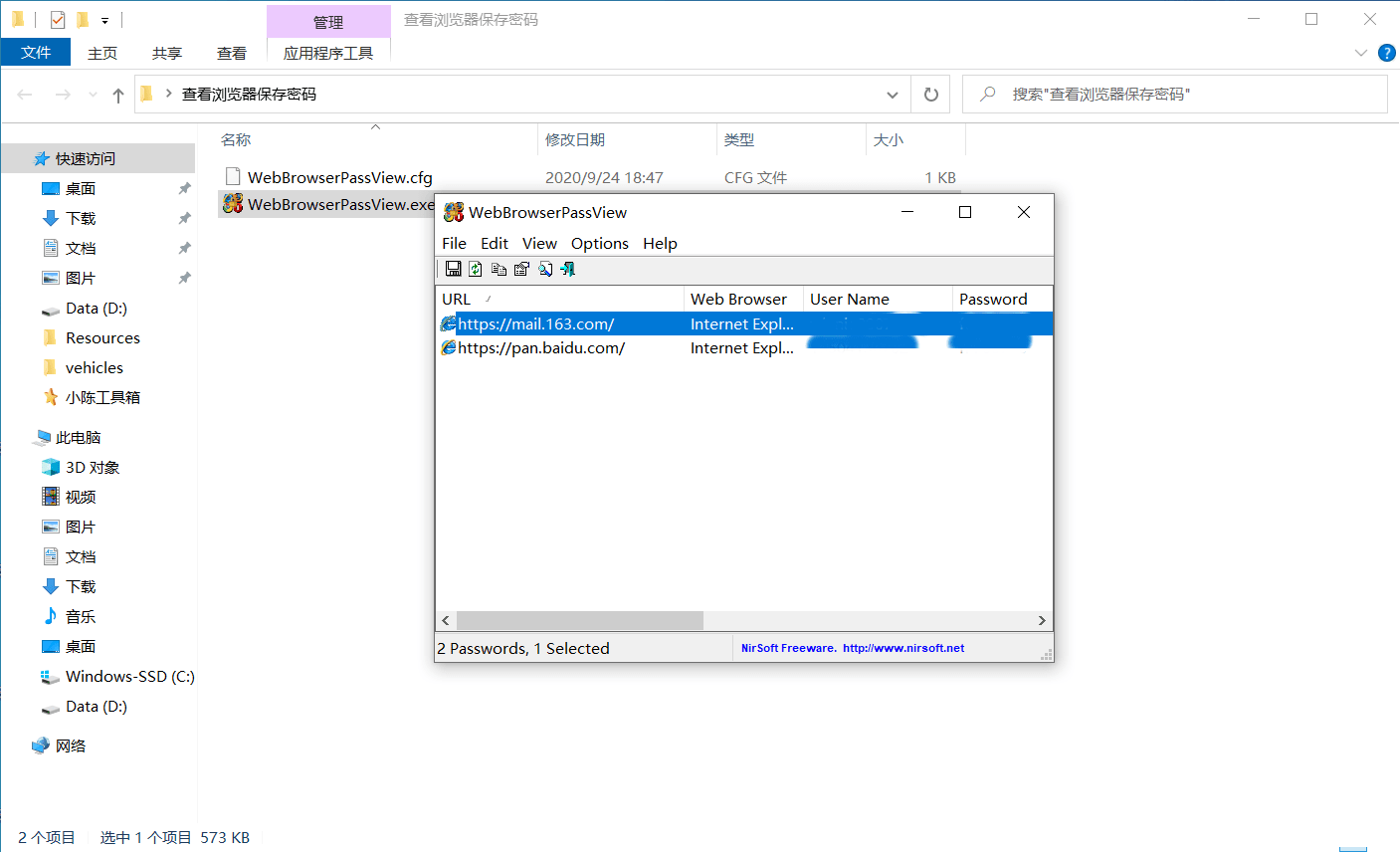The width and height of the screenshot is (1400, 852).
Task: Open the Help menu in WebBrowserPassView
Action: click(x=660, y=243)
